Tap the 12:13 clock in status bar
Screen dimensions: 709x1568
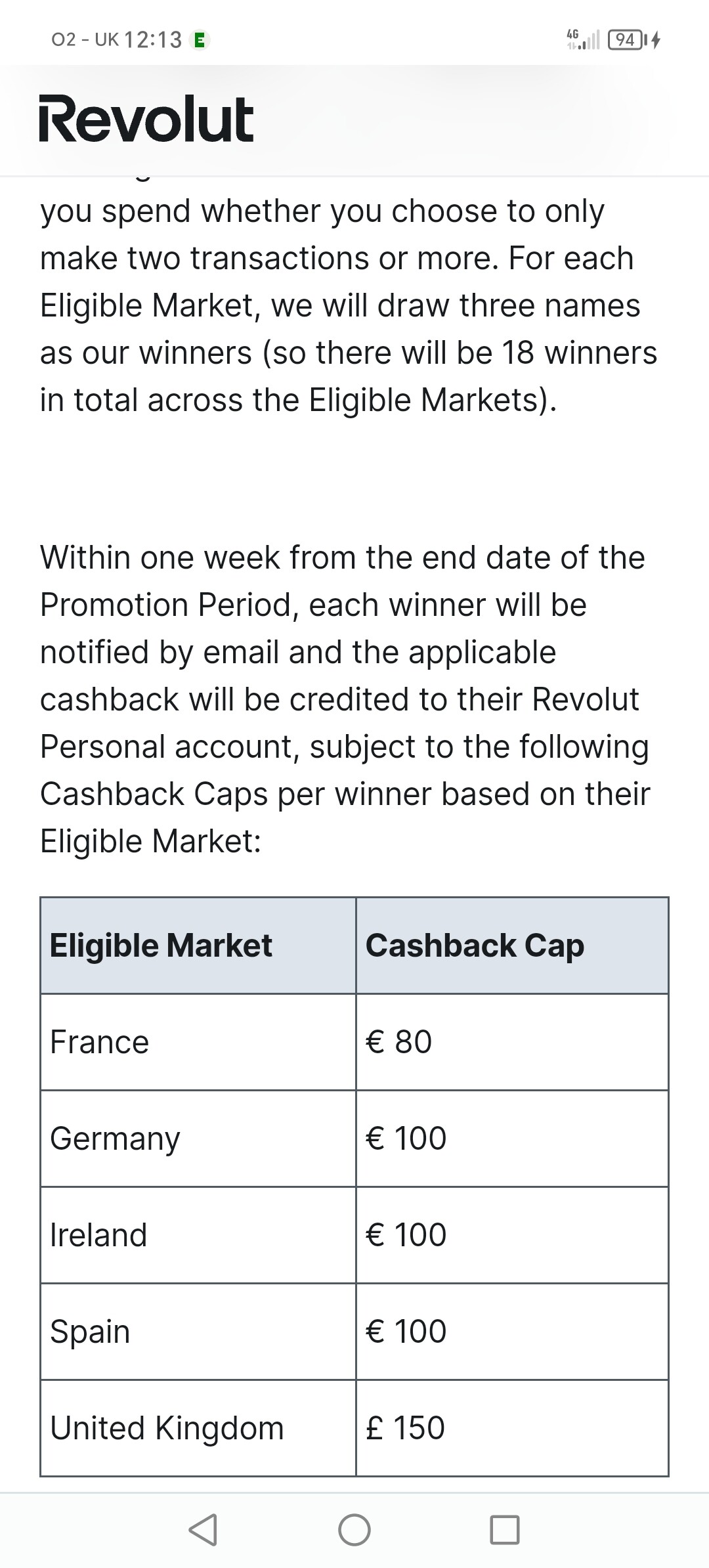coord(153,40)
